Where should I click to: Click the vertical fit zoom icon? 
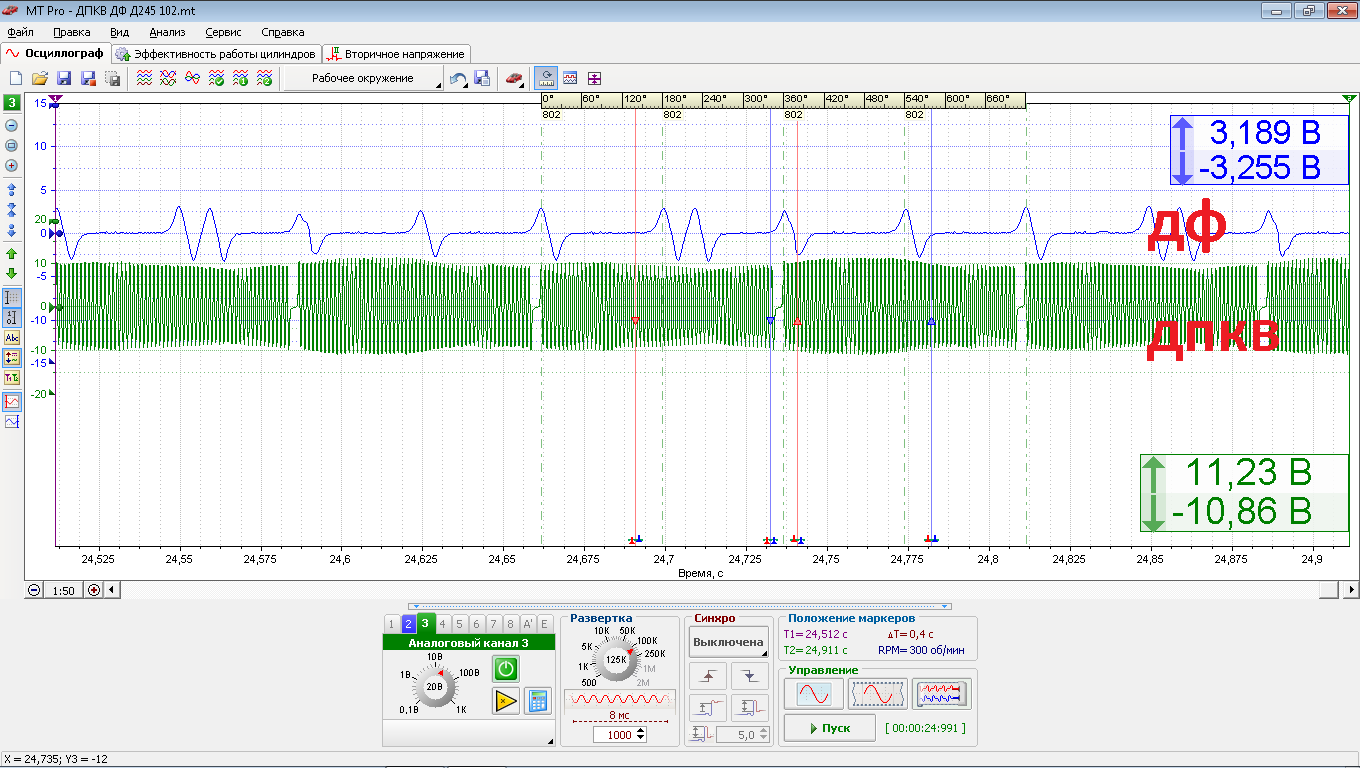pyautogui.click(x=12, y=146)
